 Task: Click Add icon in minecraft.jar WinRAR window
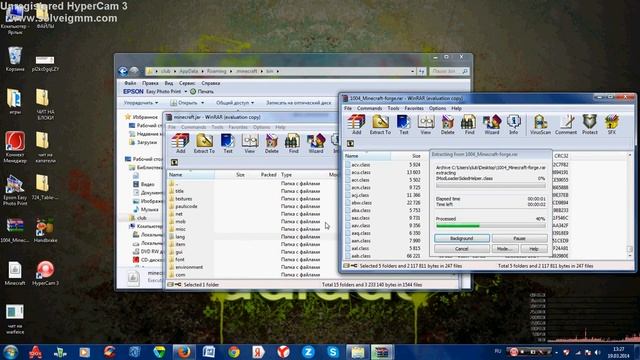pos(180,143)
